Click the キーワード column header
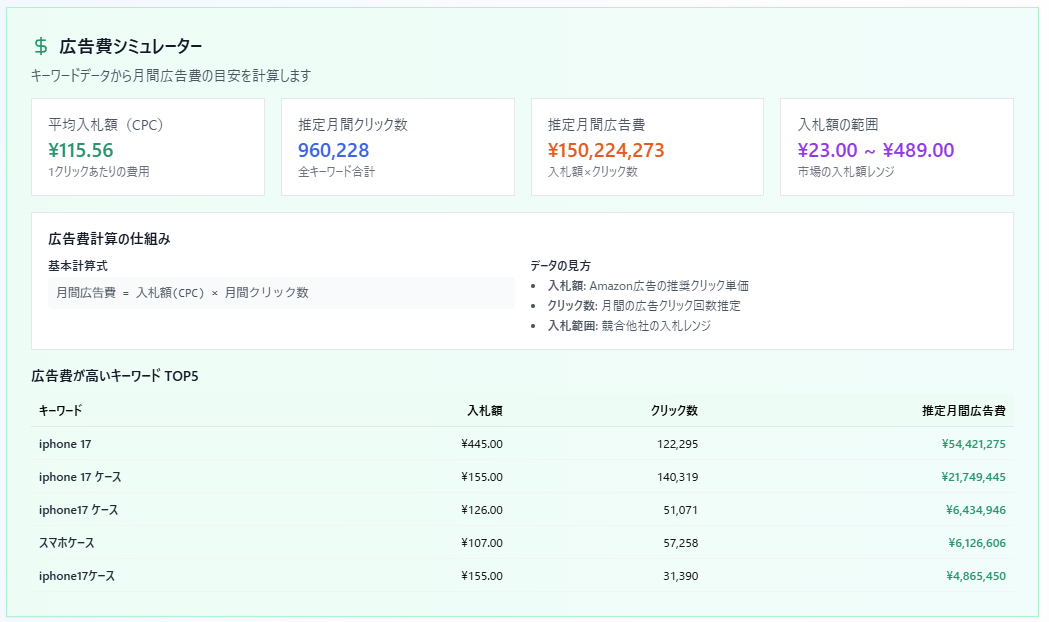Screen dimensions: 1049x622 [x=61, y=411]
